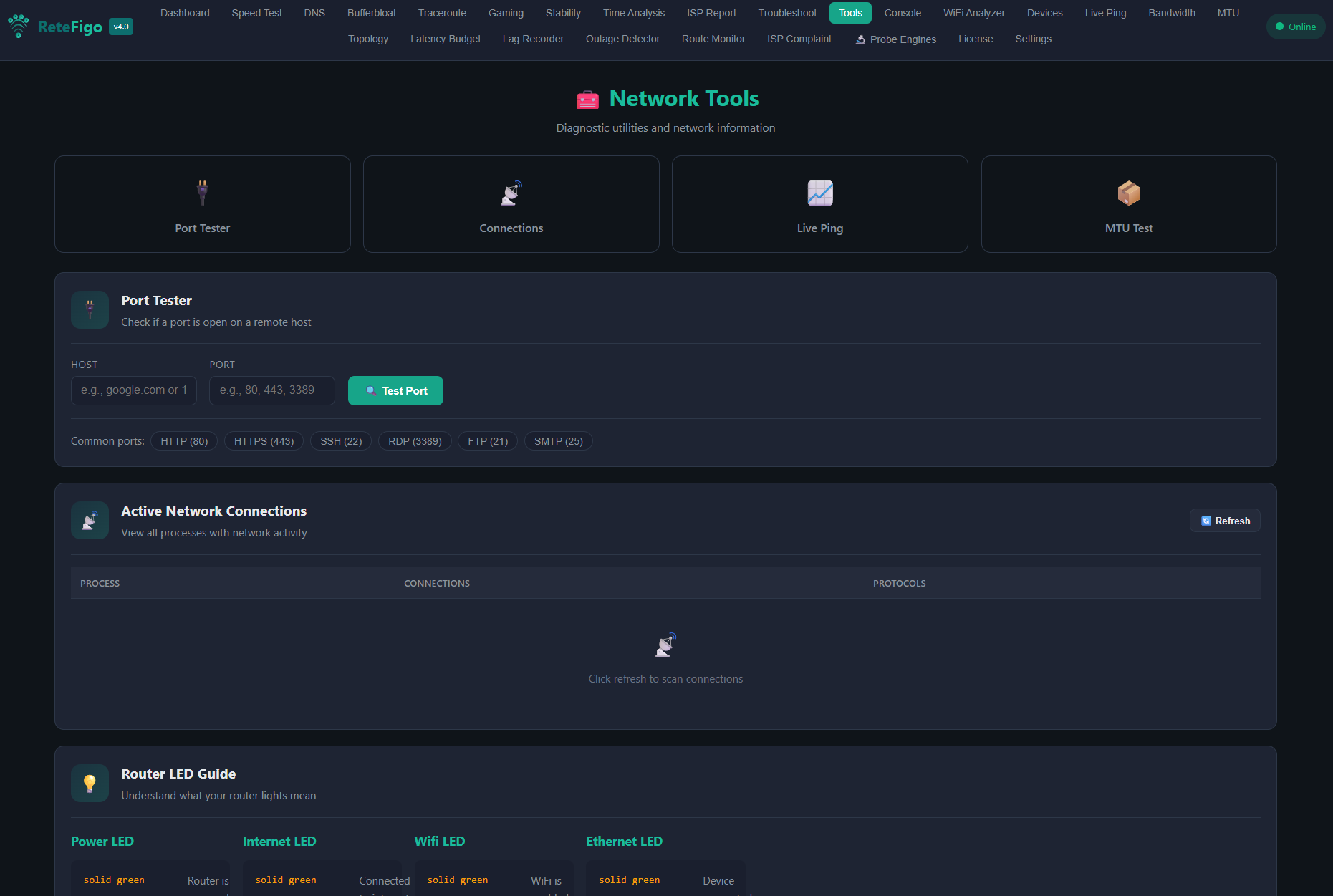Select the HTTPS (443) common port chip

264,440
